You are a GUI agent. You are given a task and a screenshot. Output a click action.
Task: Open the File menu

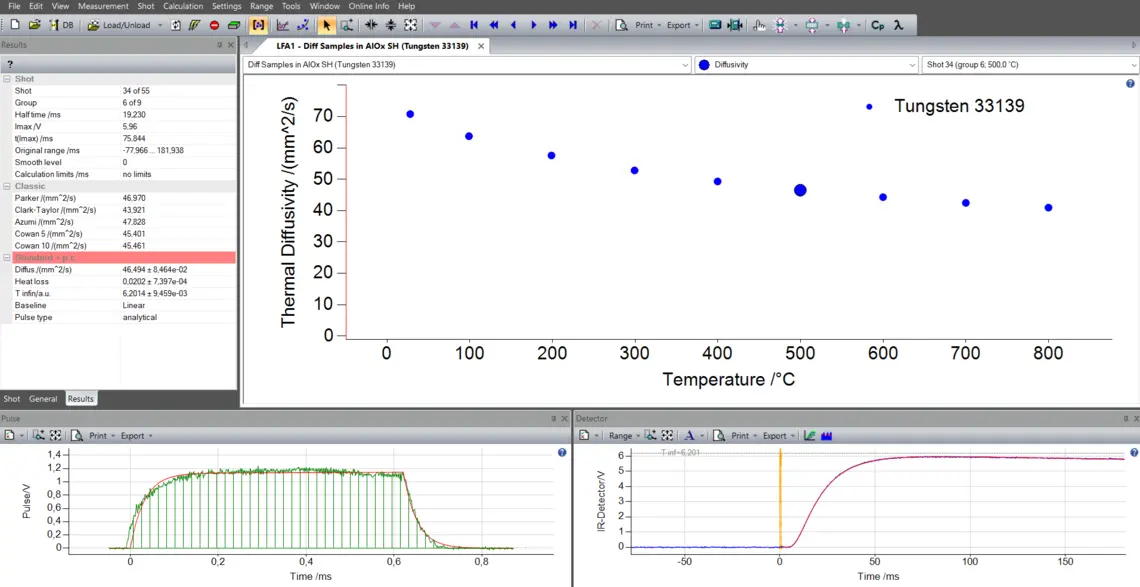(15, 6)
